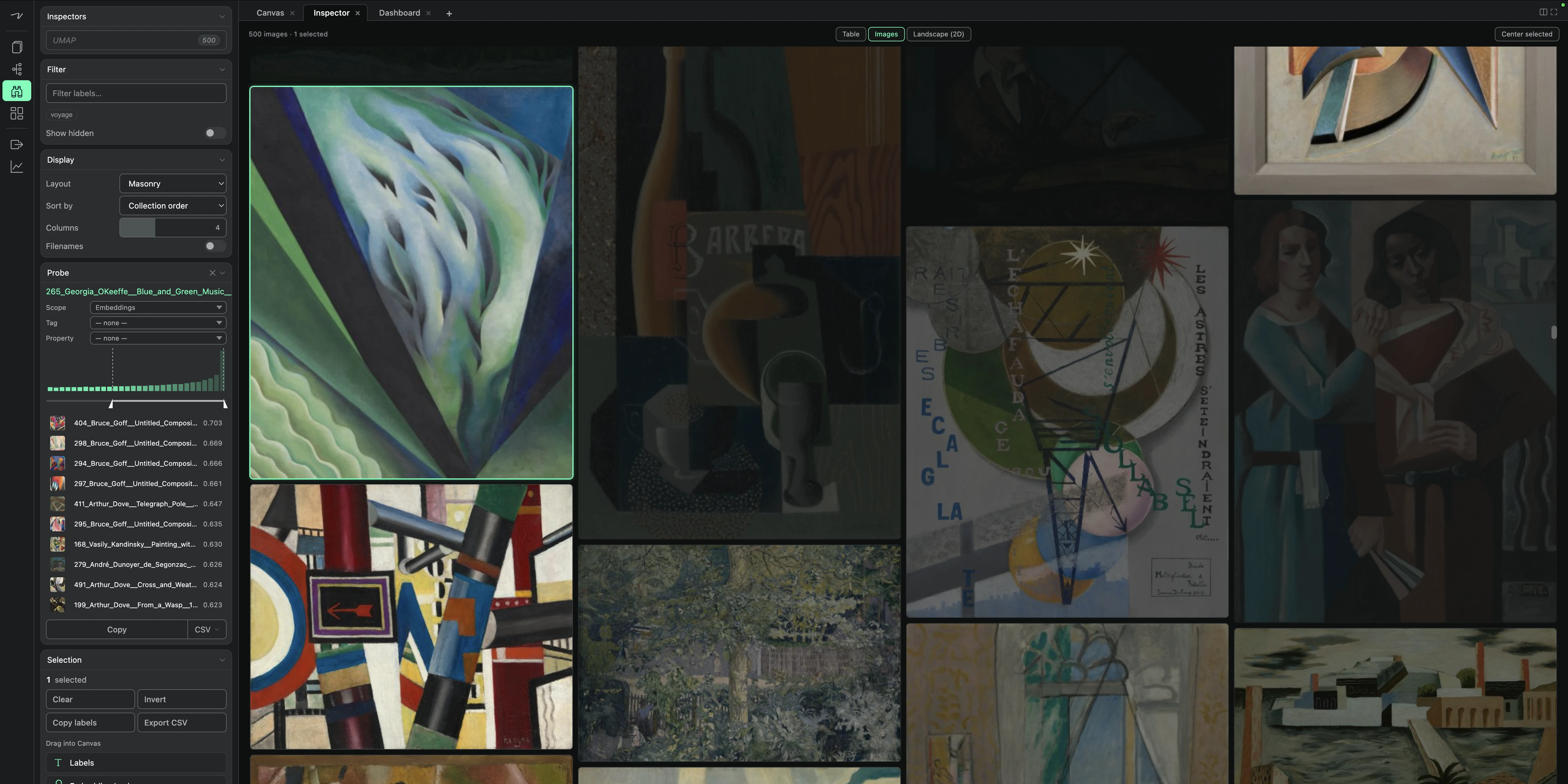
Task: Click the 265_Georgia_OKeeffe probe filename link
Action: 138,292
